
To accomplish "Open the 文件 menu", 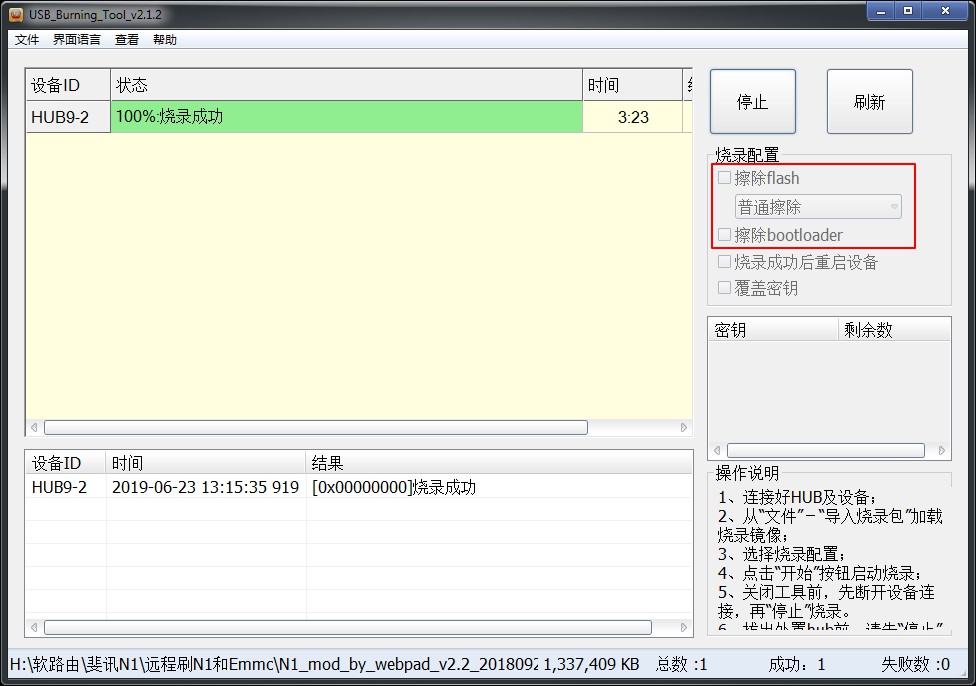I will (27, 40).
